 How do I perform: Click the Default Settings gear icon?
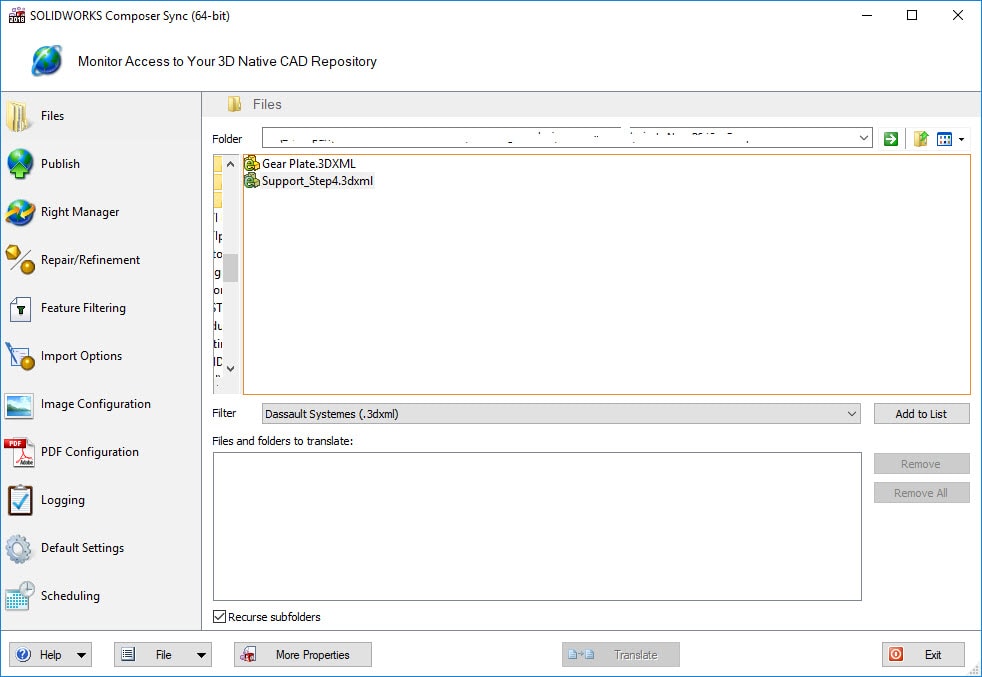point(19,549)
